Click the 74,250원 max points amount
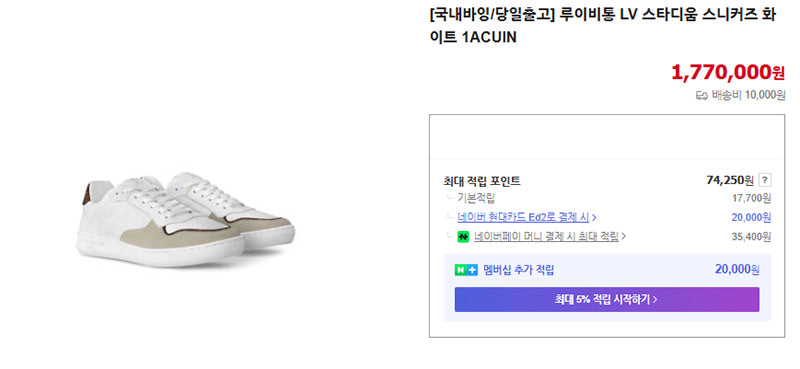The image size is (800, 369). point(730,180)
